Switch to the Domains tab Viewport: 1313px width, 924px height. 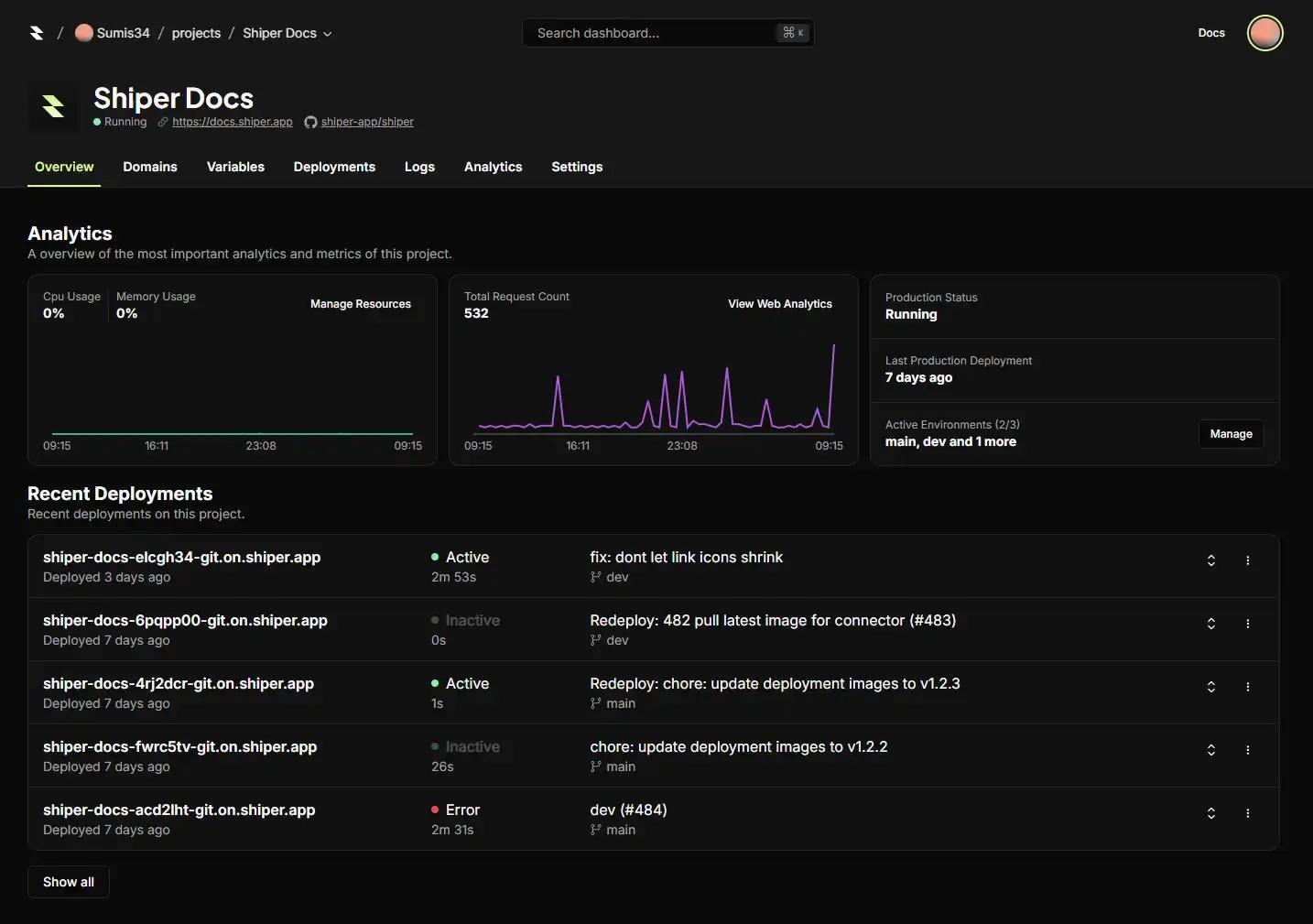[150, 167]
